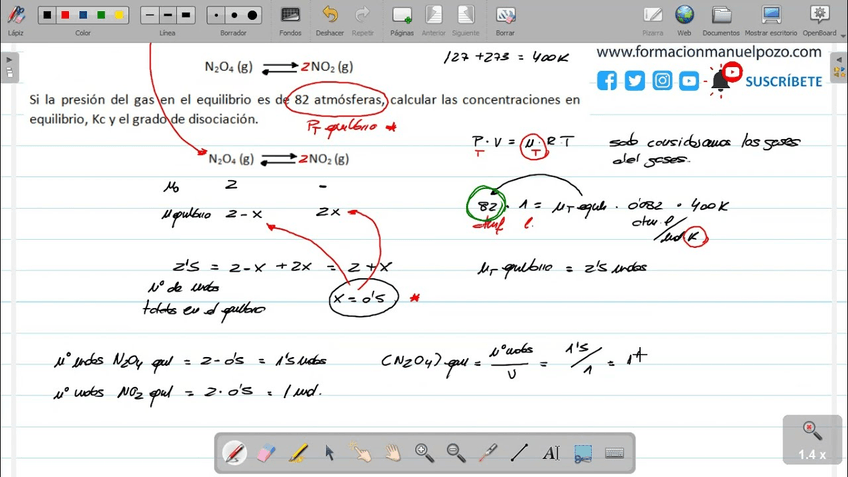Pick the yellow pen color

click(120, 15)
